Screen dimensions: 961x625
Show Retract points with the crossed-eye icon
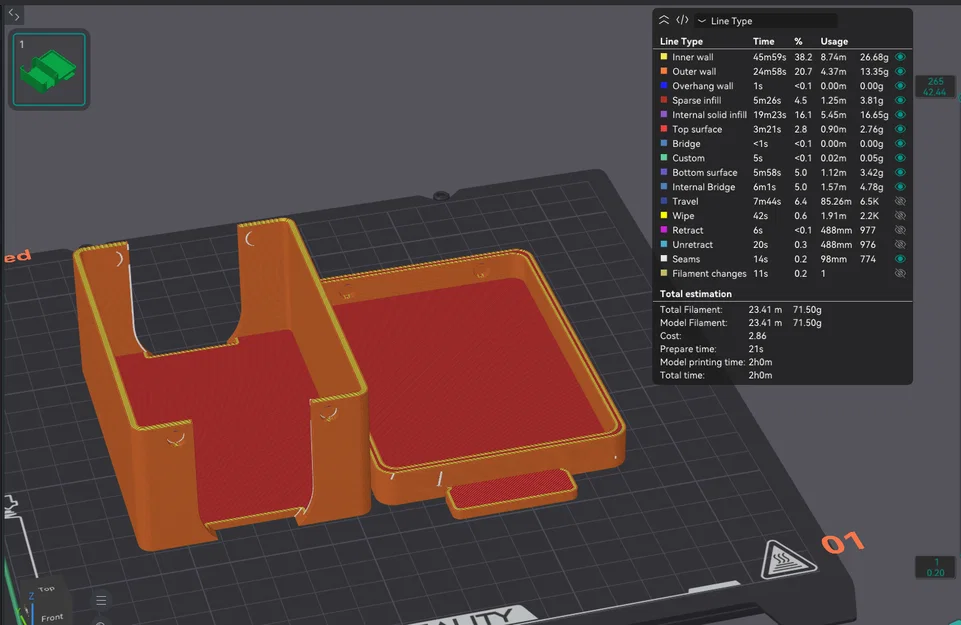[900, 230]
